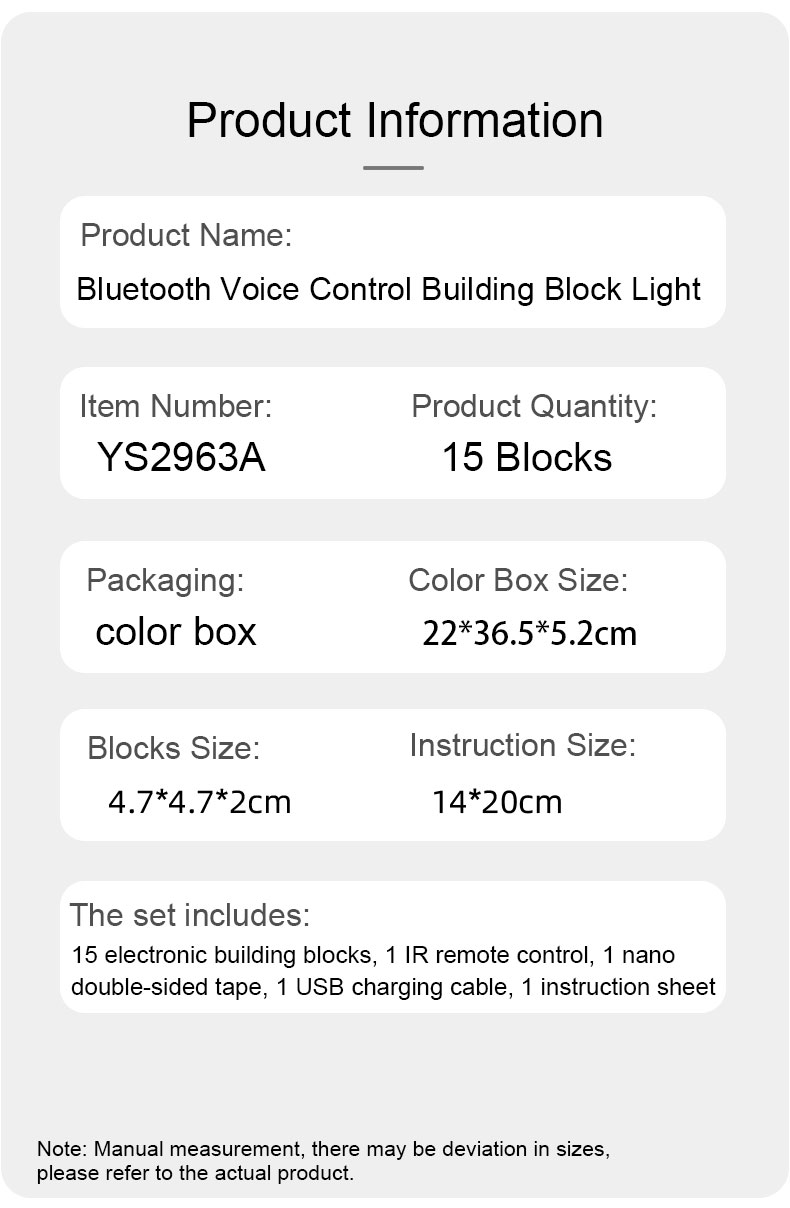Viewport: 790px width, 1208px height.
Task: Click the 14*20cm instruction size value
Action: pyautogui.click(x=497, y=801)
